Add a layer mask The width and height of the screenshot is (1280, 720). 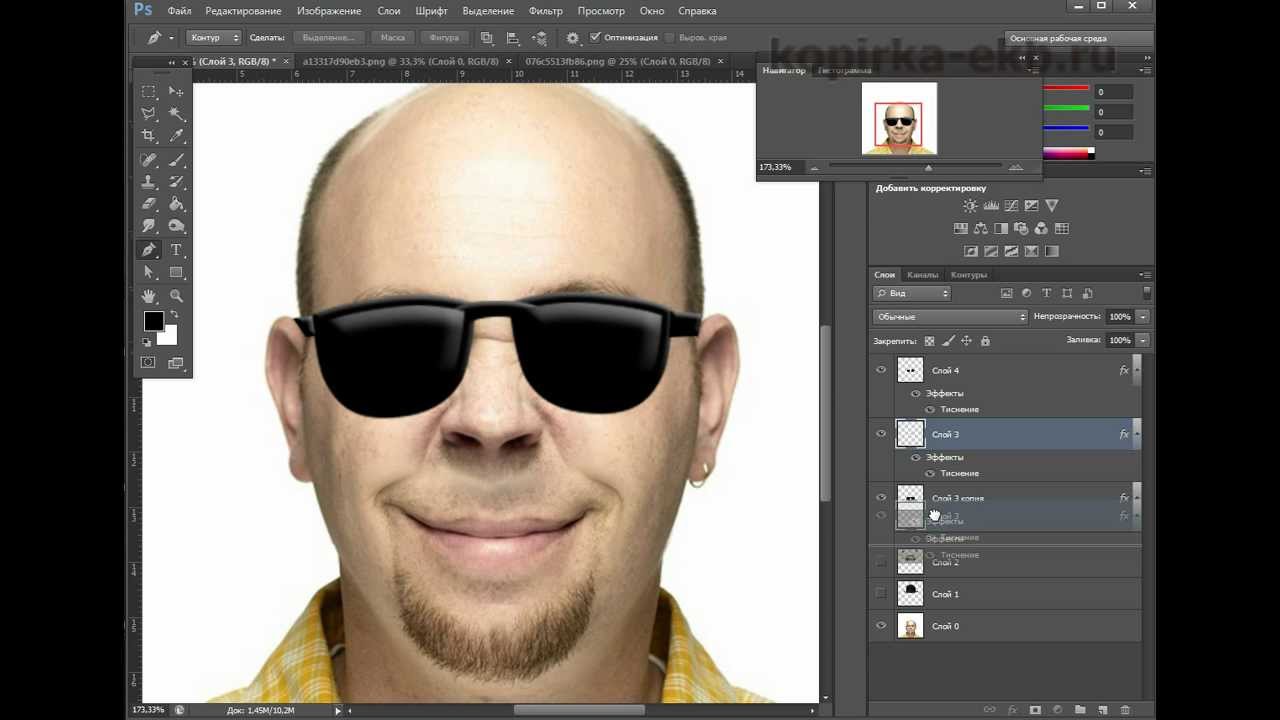coord(1035,710)
